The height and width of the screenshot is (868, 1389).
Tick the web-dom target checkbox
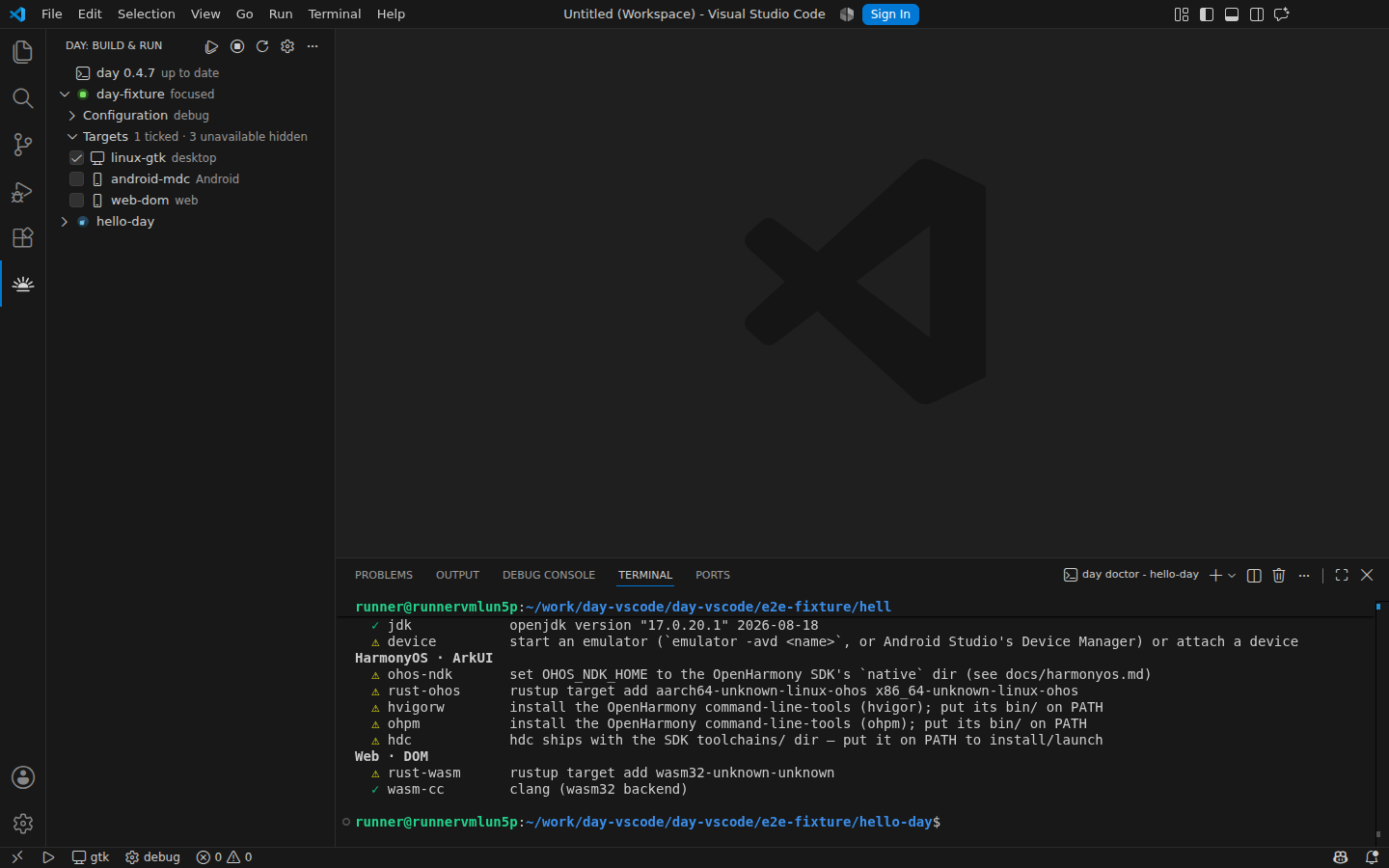[x=77, y=201]
